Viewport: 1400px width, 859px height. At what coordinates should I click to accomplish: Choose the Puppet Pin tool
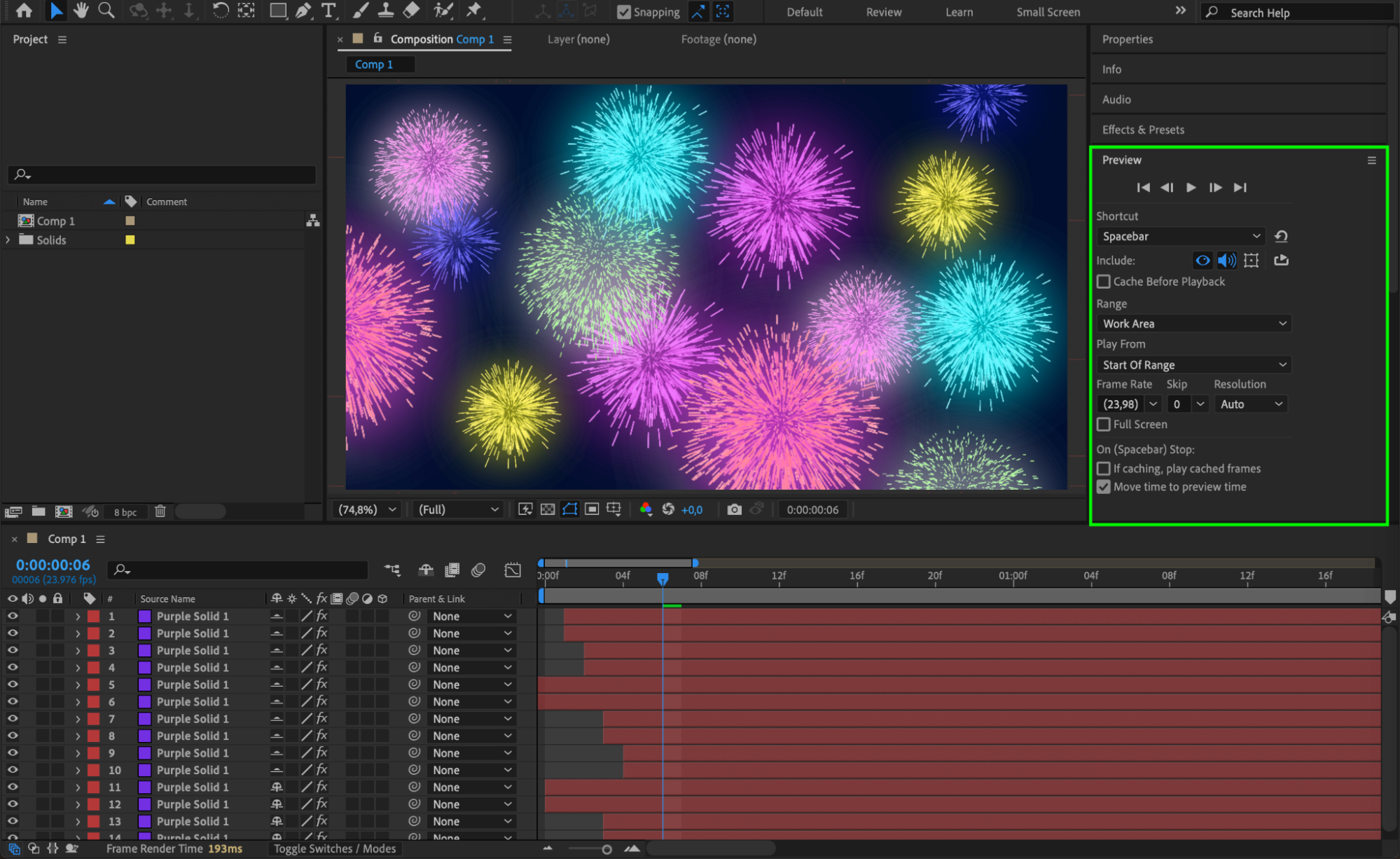[474, 11]
